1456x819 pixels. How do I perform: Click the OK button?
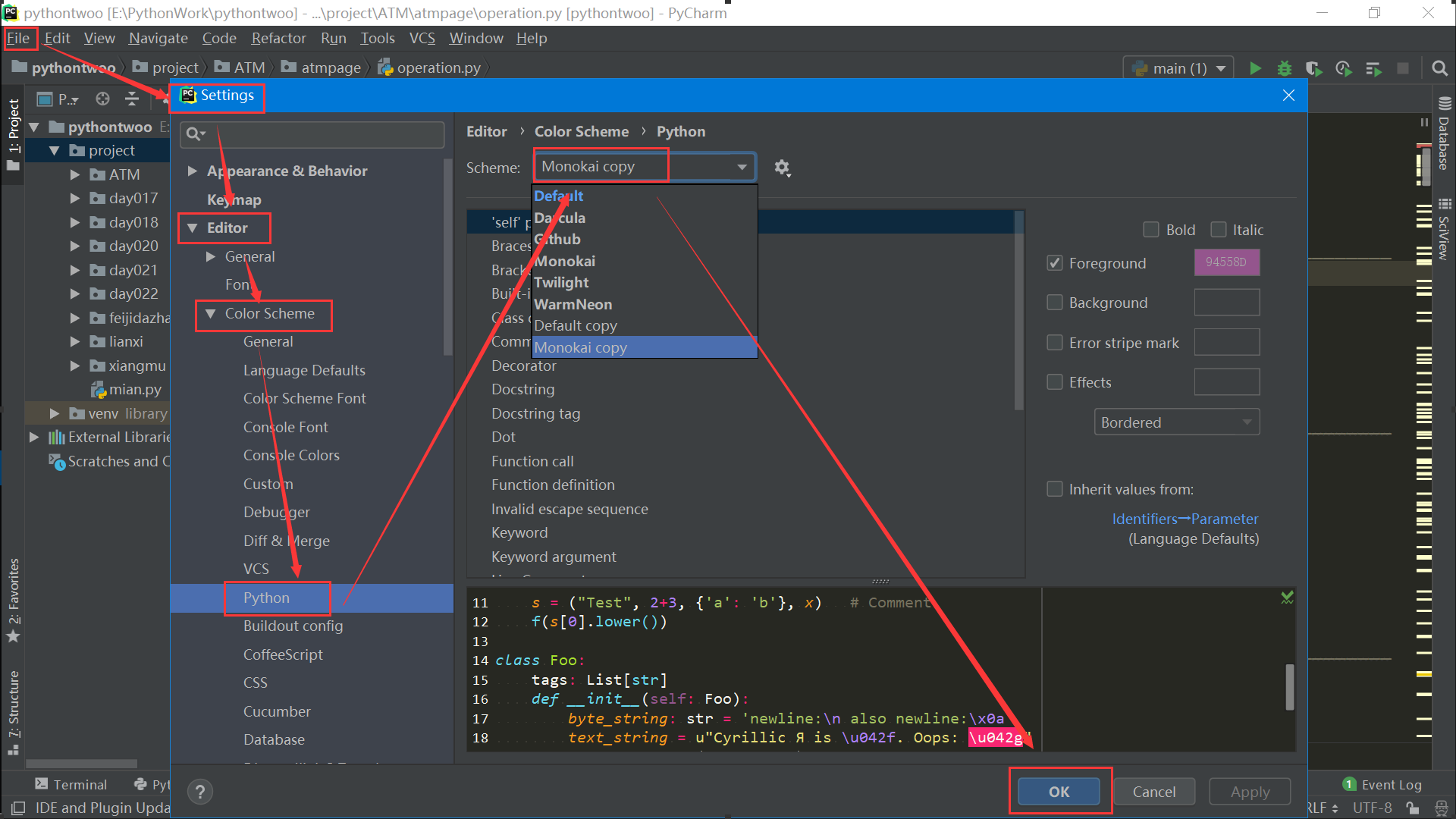[1059, 792]
